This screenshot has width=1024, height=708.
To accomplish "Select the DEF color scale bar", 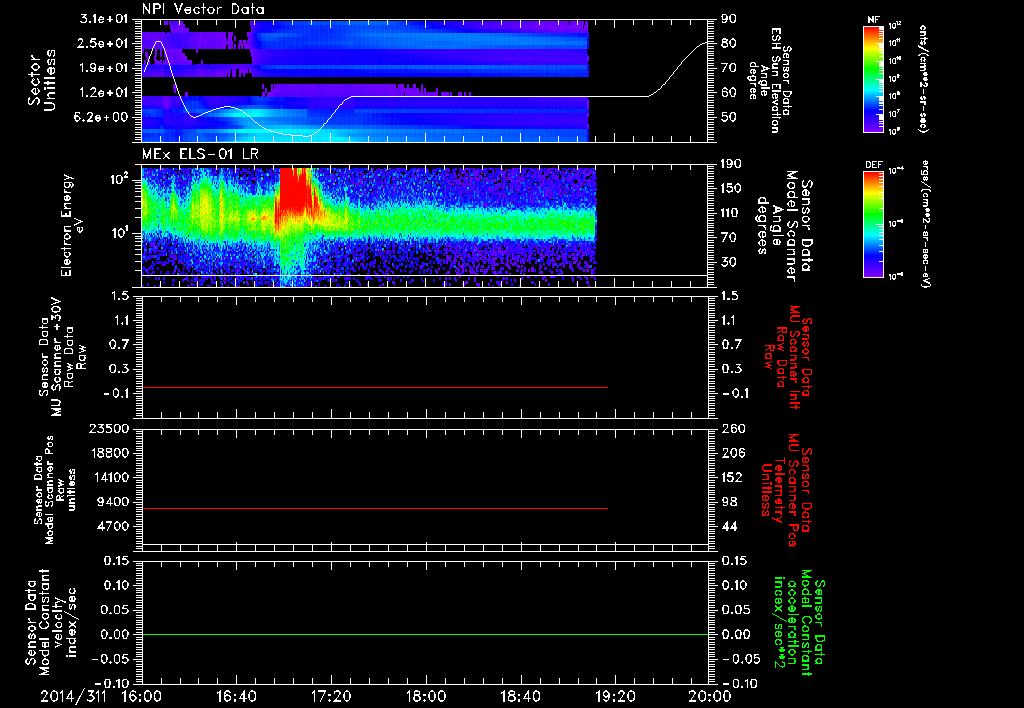I will tap(874, 224).
